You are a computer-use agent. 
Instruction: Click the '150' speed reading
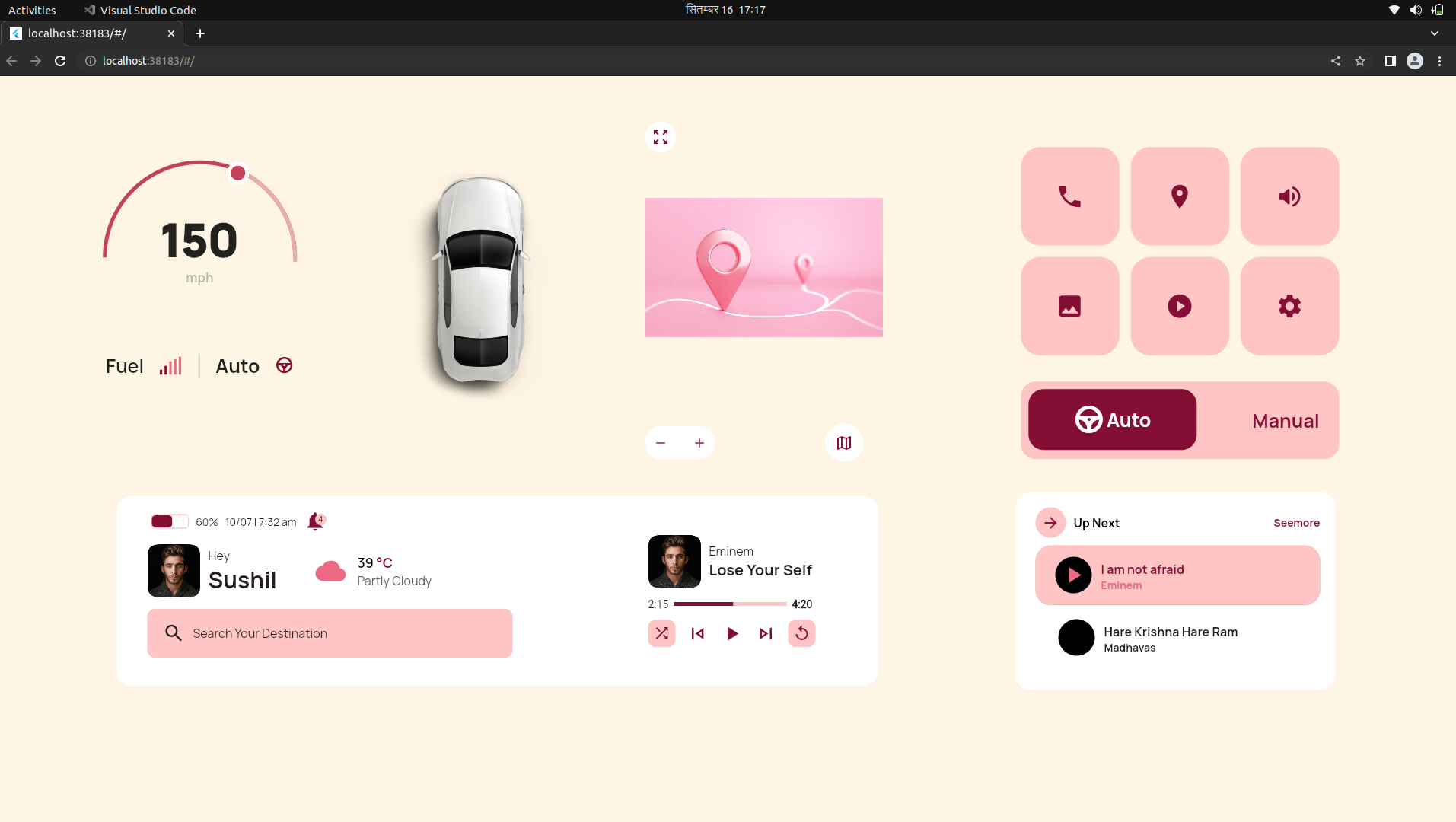click(199, 241)
